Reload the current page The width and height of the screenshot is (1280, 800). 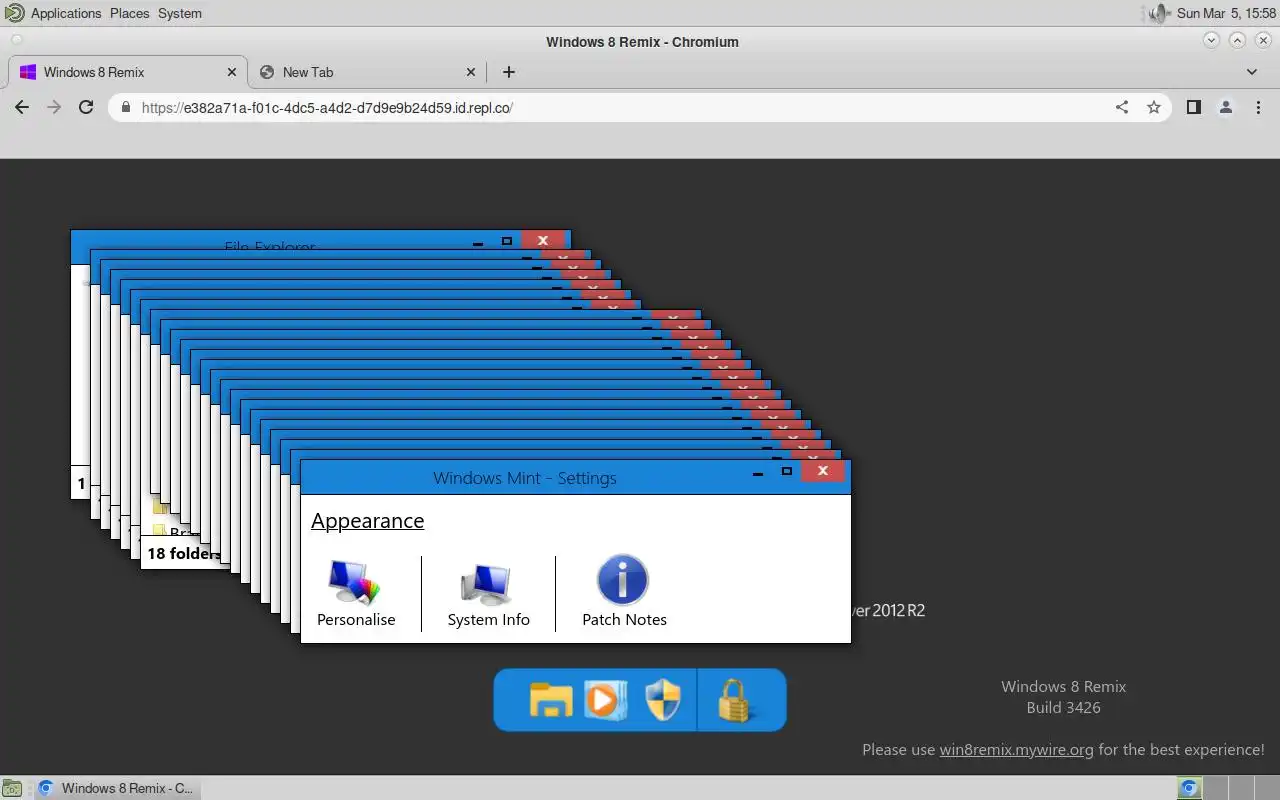point(86,107)
